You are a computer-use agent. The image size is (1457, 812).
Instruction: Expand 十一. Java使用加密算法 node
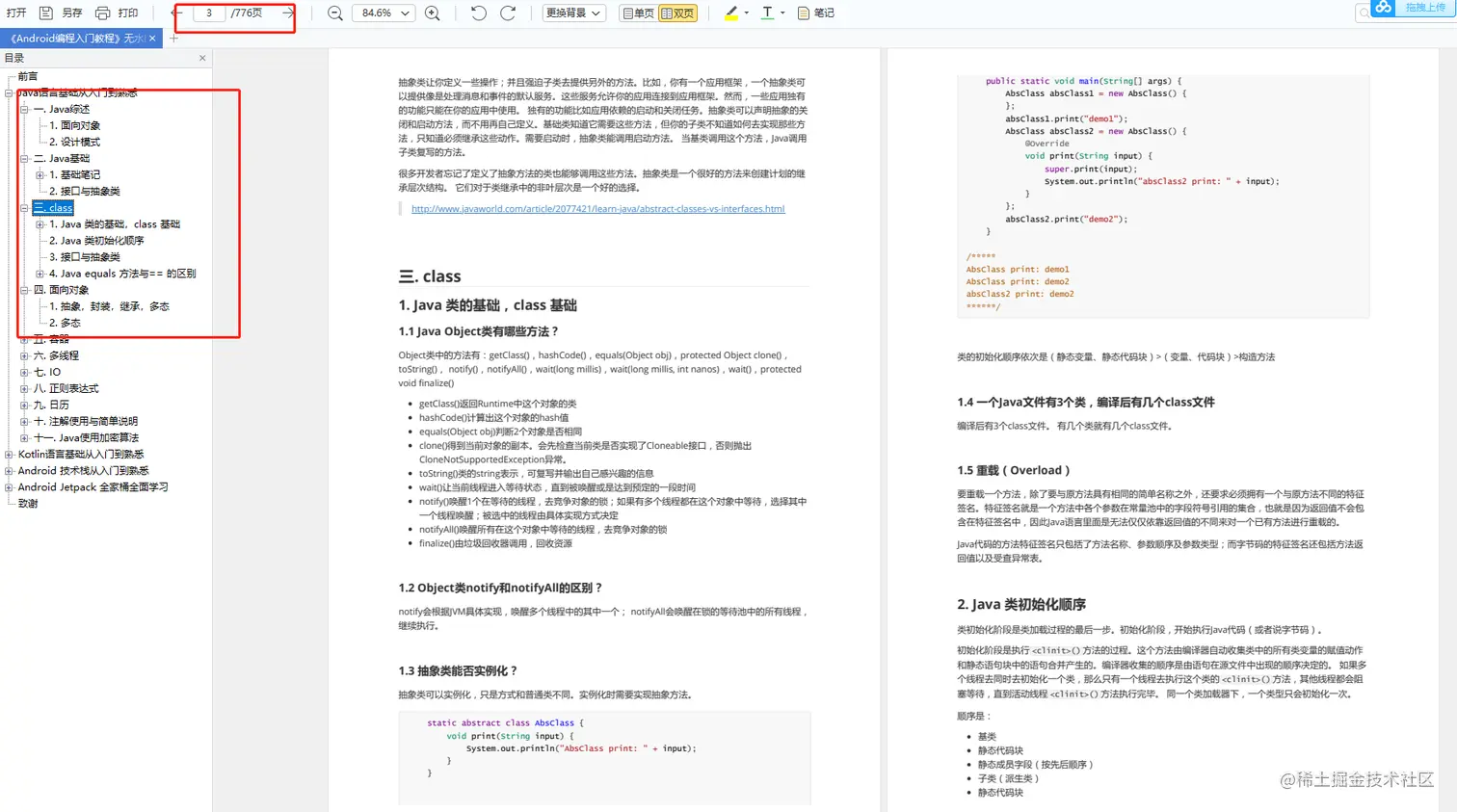pyautogui.click(x=24, y=437)
